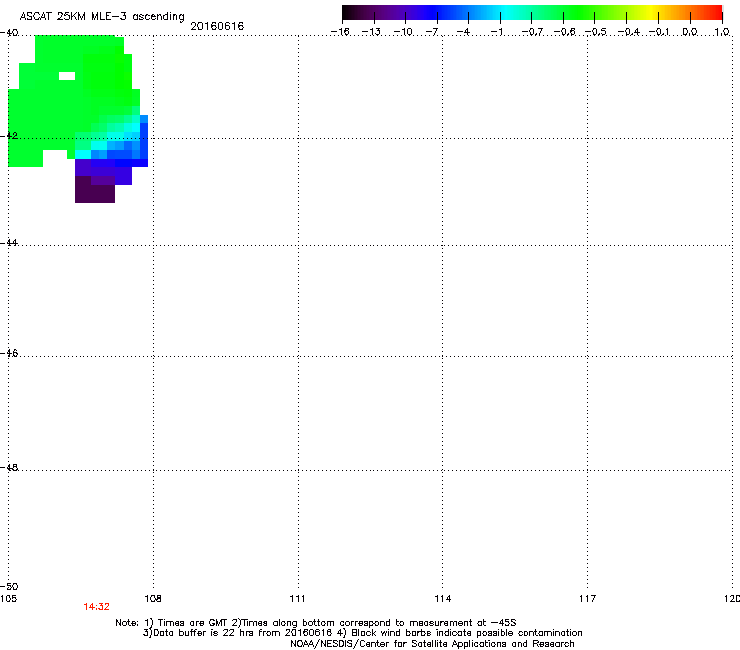Click the -10 colorbar label
Viewport: 740px width, 650px height.
pyautogui.click(x=403, y=32)
